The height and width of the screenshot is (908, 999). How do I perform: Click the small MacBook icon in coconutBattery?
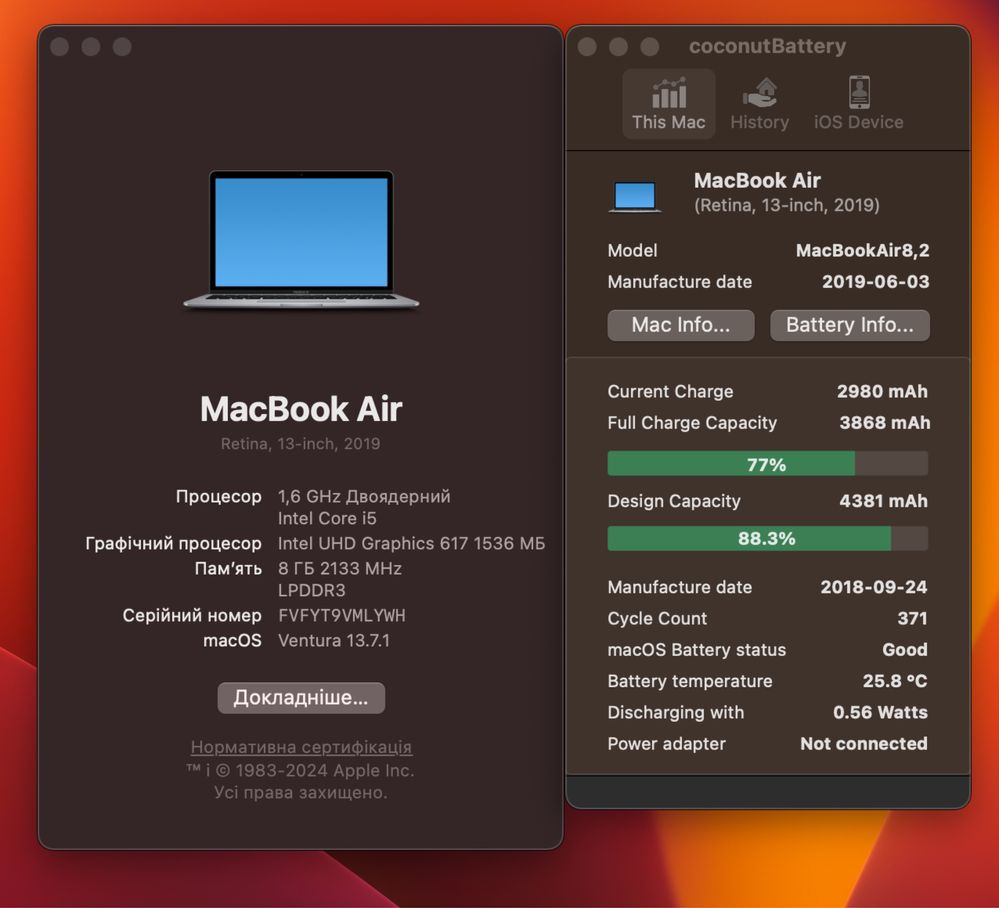click(635, 196)
